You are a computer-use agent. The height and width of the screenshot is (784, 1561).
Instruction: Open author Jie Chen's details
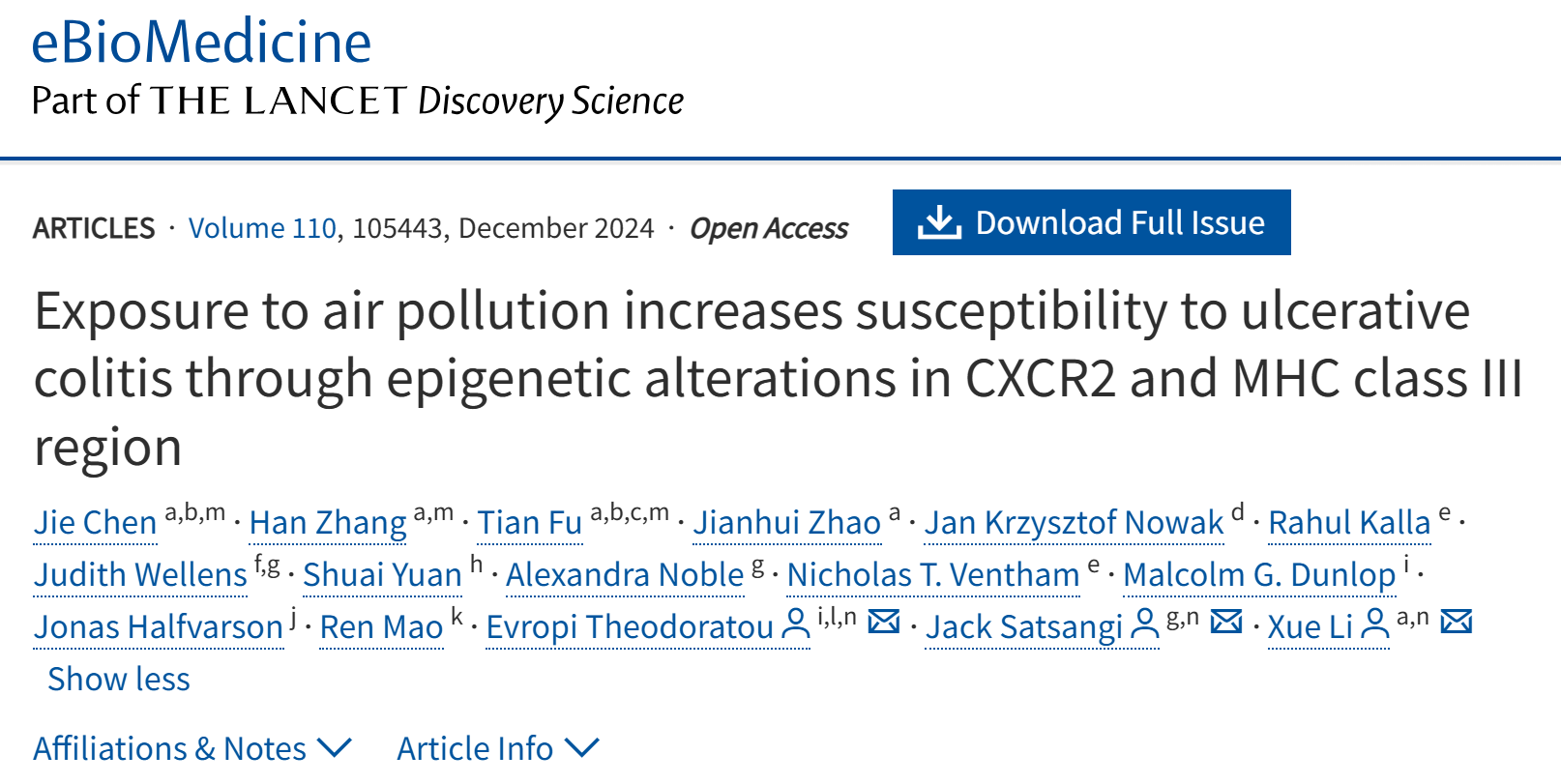[95, 522]
